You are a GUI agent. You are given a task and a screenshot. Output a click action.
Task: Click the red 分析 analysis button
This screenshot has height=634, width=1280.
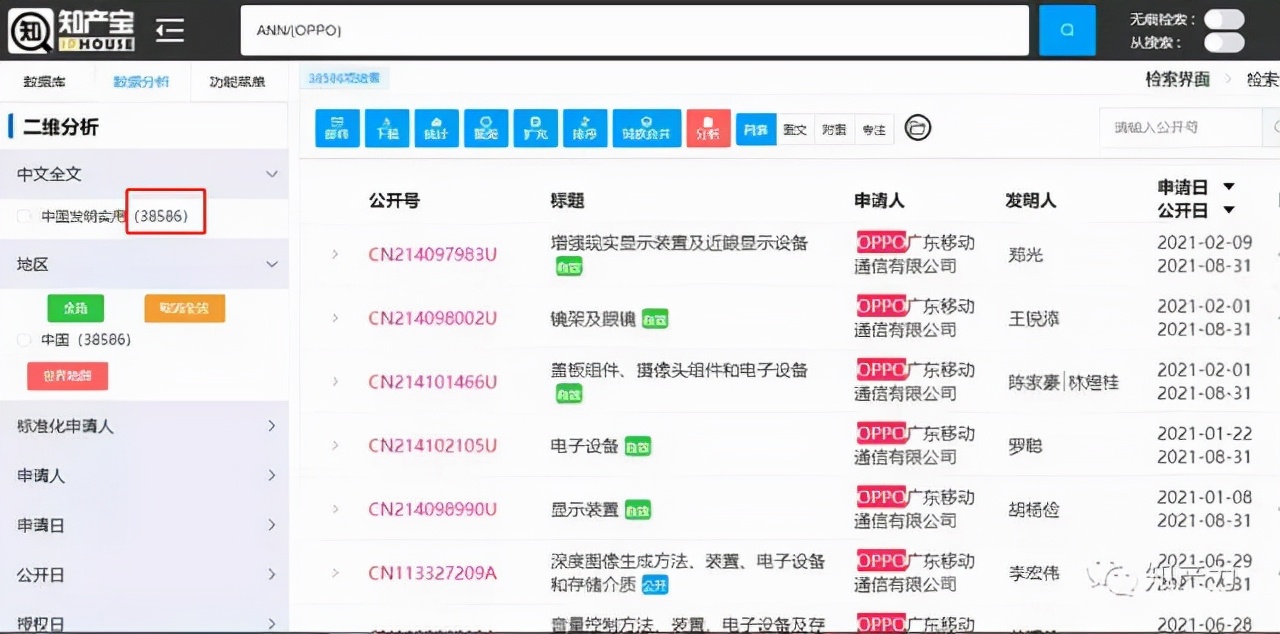[708, 128]
